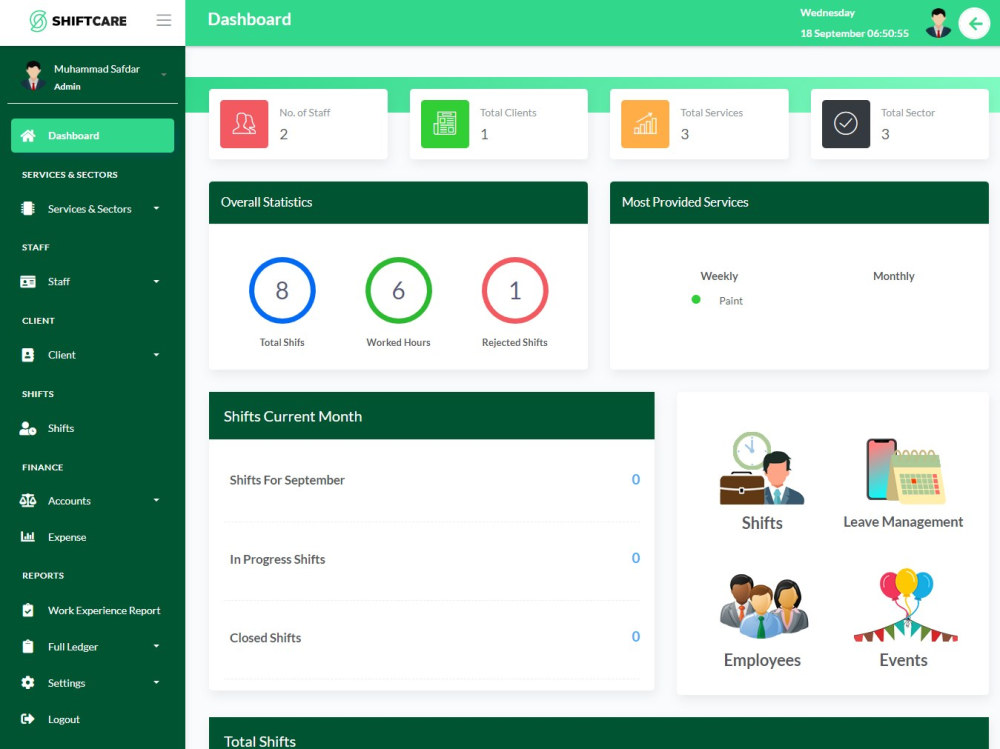
Task: Click the orange Total Services chart icon
Action: coord(645,124)
